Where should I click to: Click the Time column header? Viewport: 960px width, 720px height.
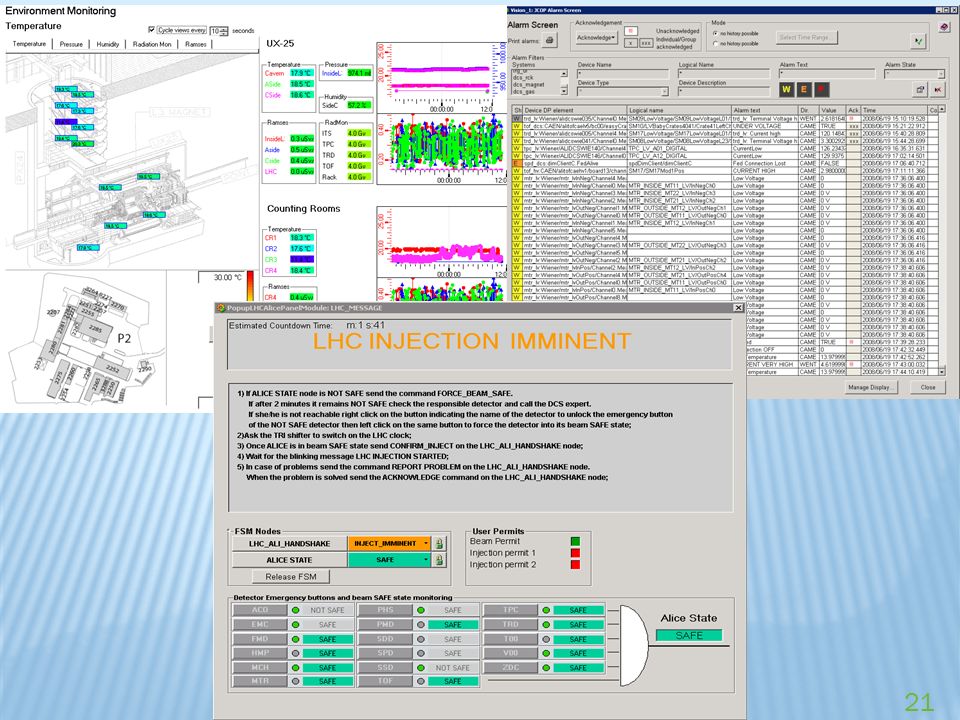coord(894,110)
